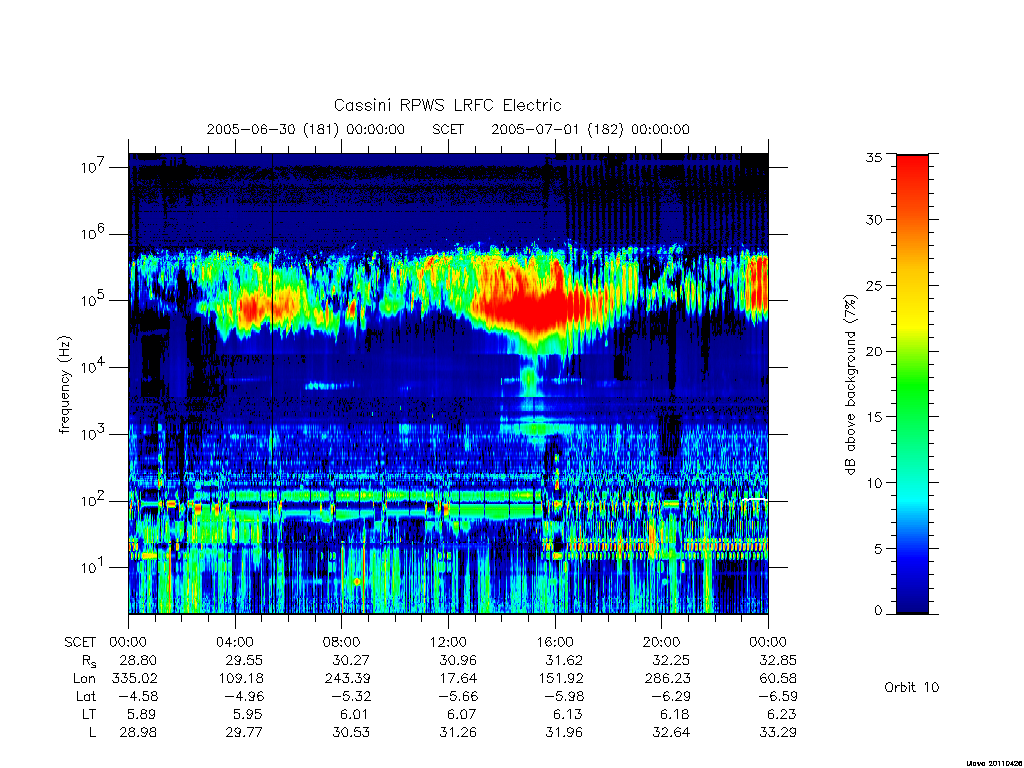
Task: Click the colorbar value 35
Action: coord(874,157)
